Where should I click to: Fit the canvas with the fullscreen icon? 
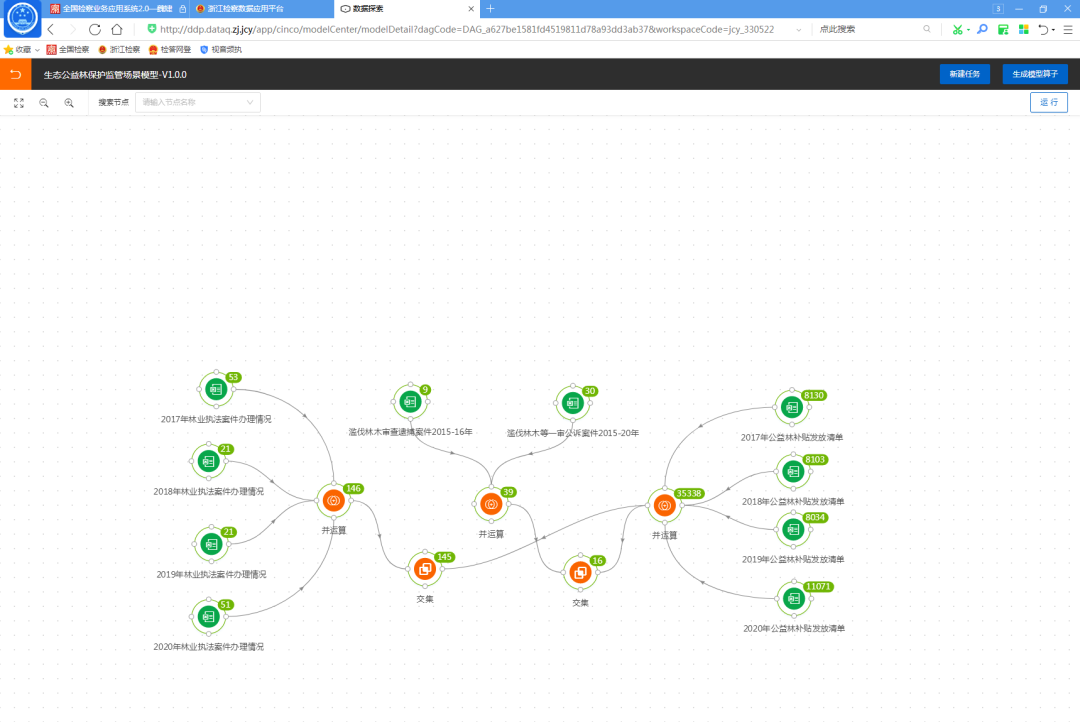(19, 102)
